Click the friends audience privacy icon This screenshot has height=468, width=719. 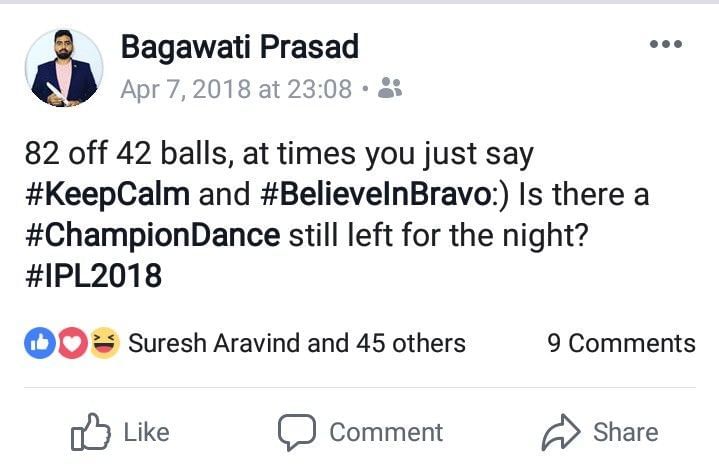click(391, 89)
